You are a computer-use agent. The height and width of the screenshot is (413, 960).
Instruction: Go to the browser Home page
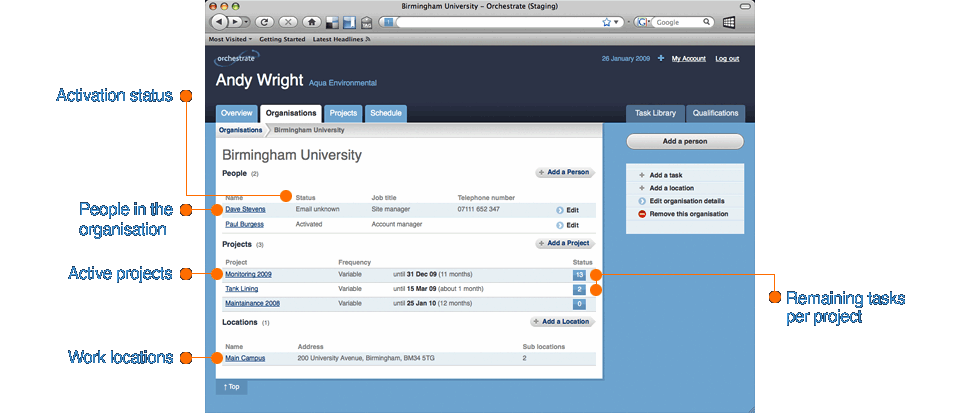[311, 21]
